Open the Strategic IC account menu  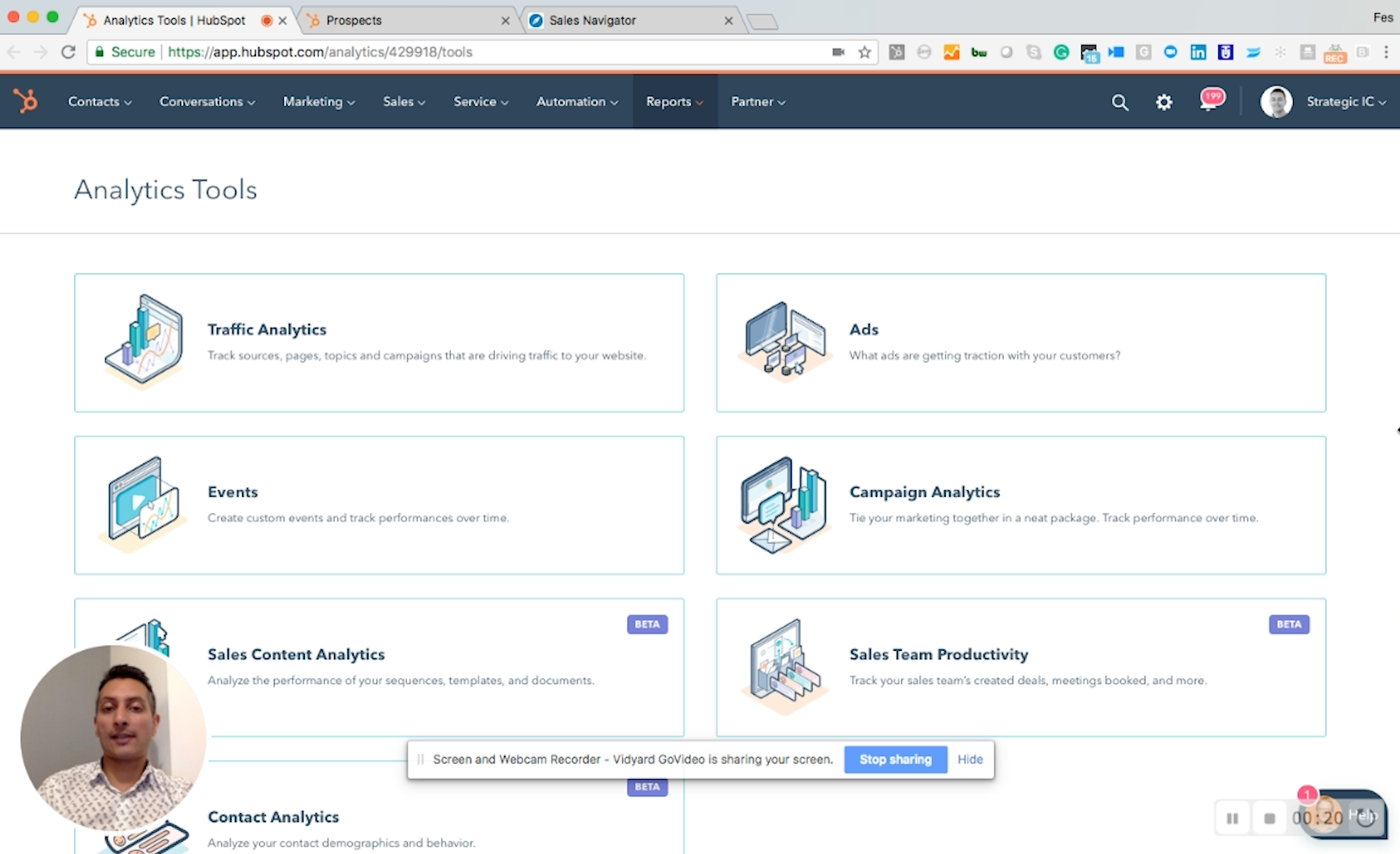click(x=1346, y=102)
